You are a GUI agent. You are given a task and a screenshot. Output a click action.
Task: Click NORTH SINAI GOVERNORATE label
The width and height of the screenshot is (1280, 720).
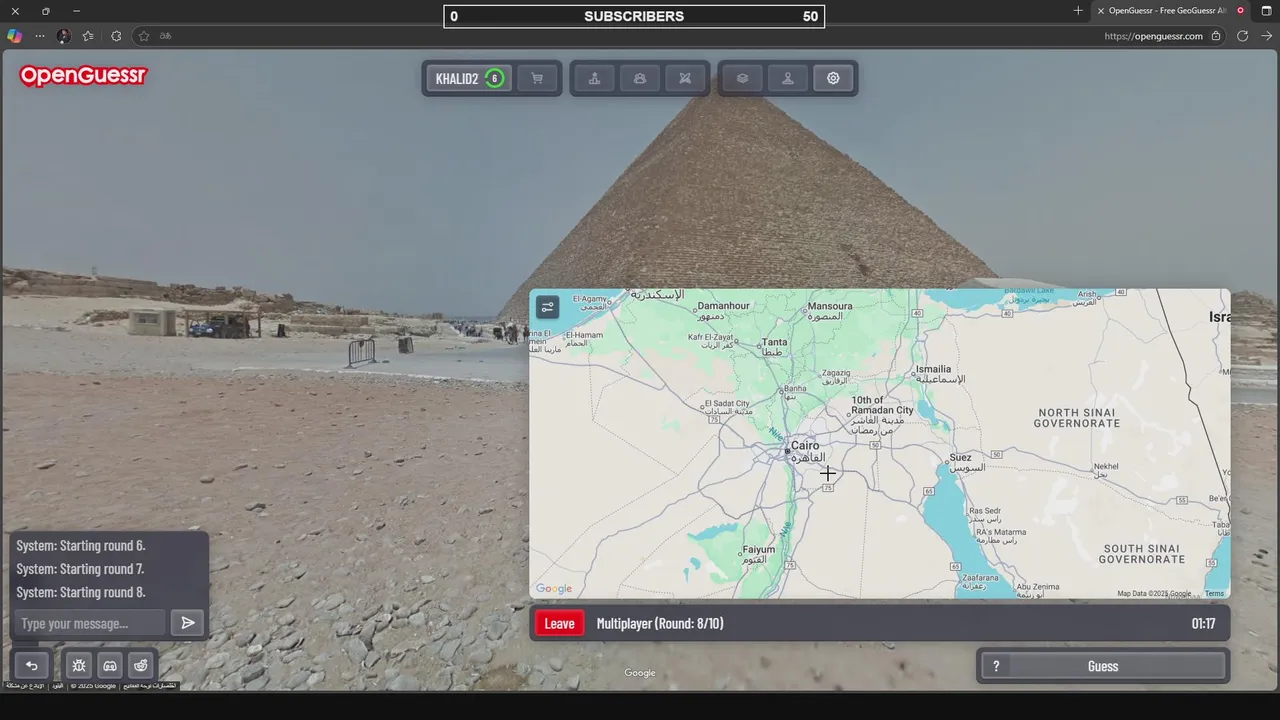coord(1077,417)
